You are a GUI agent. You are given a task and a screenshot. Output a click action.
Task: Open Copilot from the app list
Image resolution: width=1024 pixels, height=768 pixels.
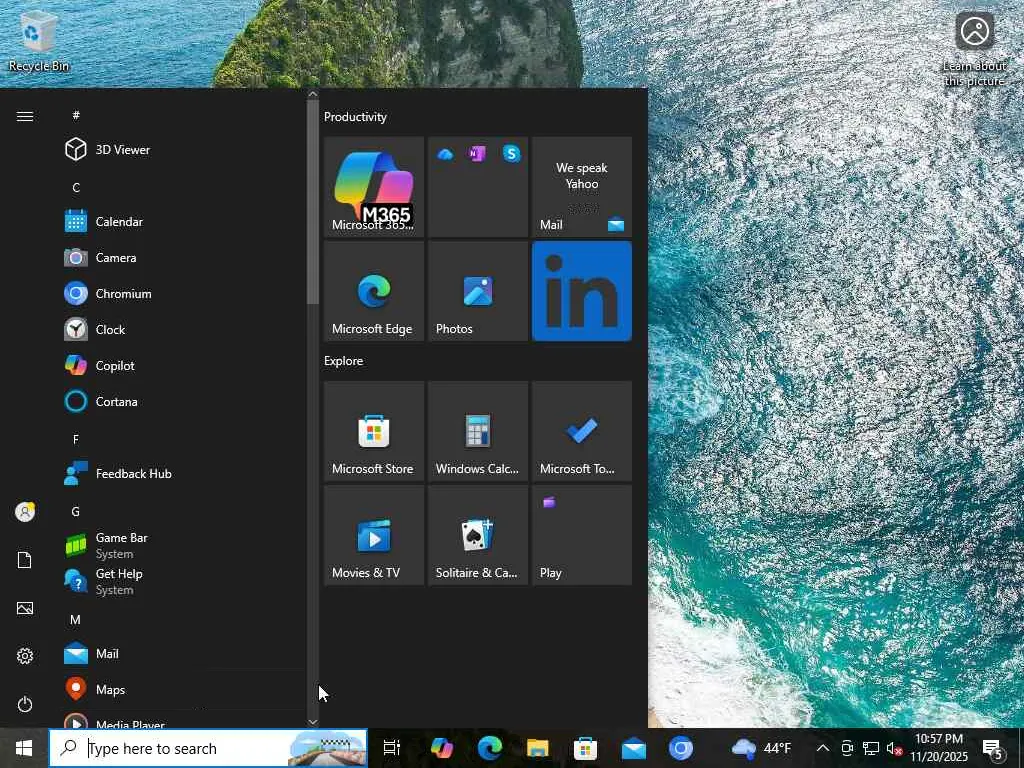click(x=182, y=365)
